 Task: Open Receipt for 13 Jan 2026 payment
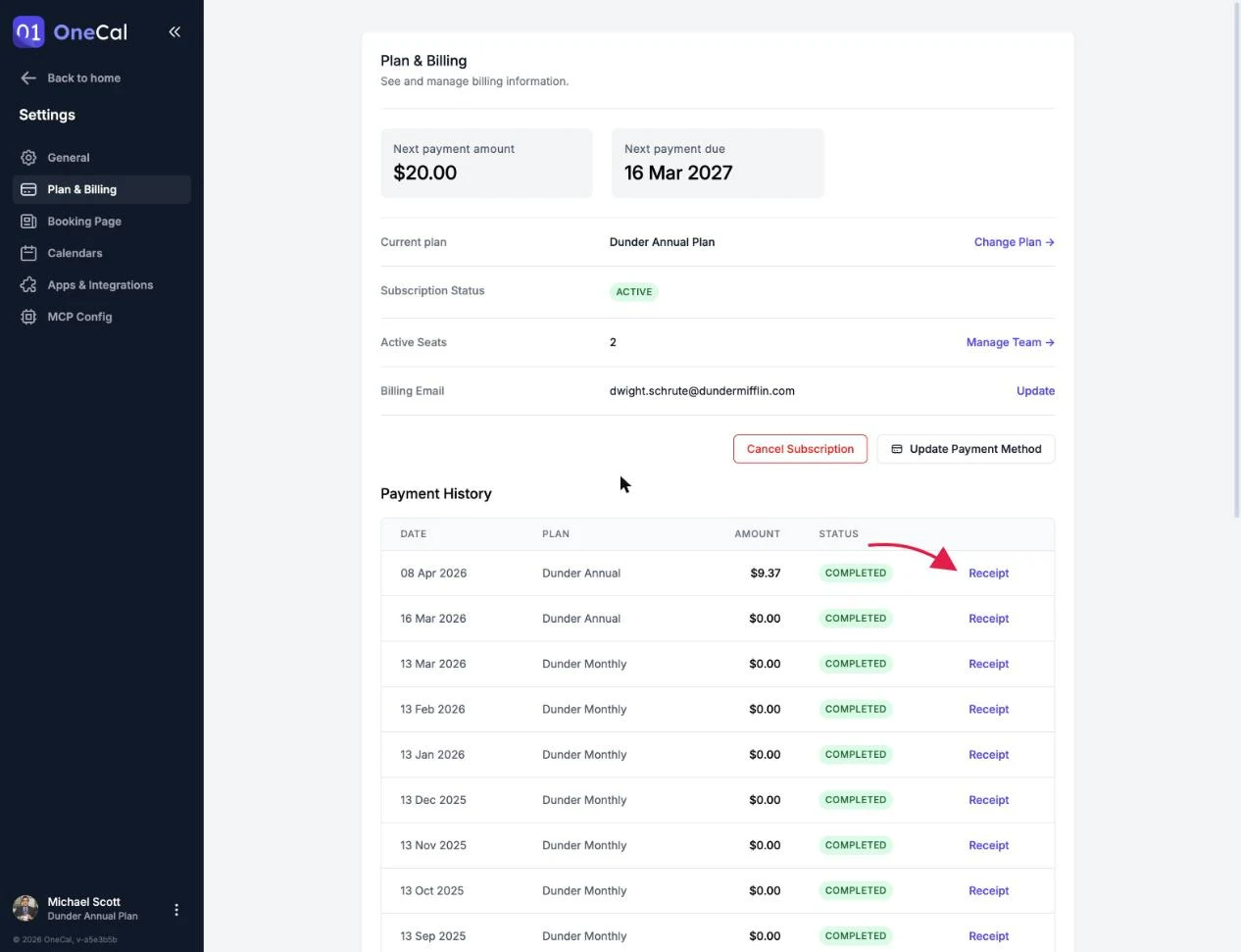[x=988, y=755]
